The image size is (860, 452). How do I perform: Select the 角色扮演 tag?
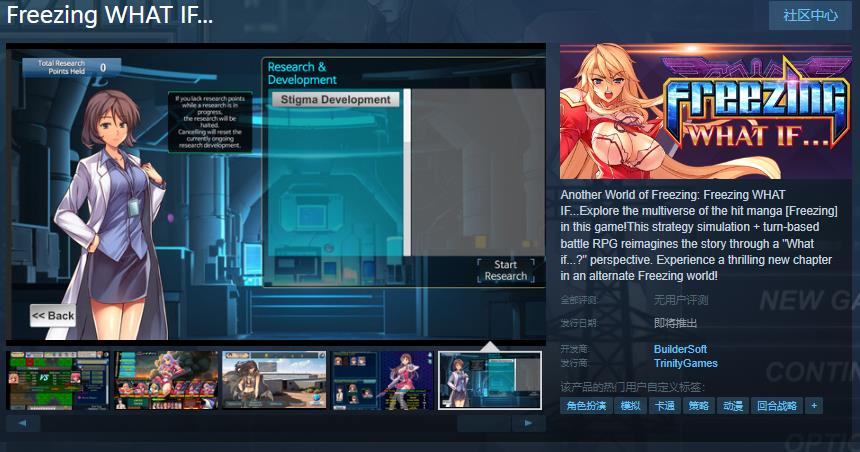pos(586,406)
